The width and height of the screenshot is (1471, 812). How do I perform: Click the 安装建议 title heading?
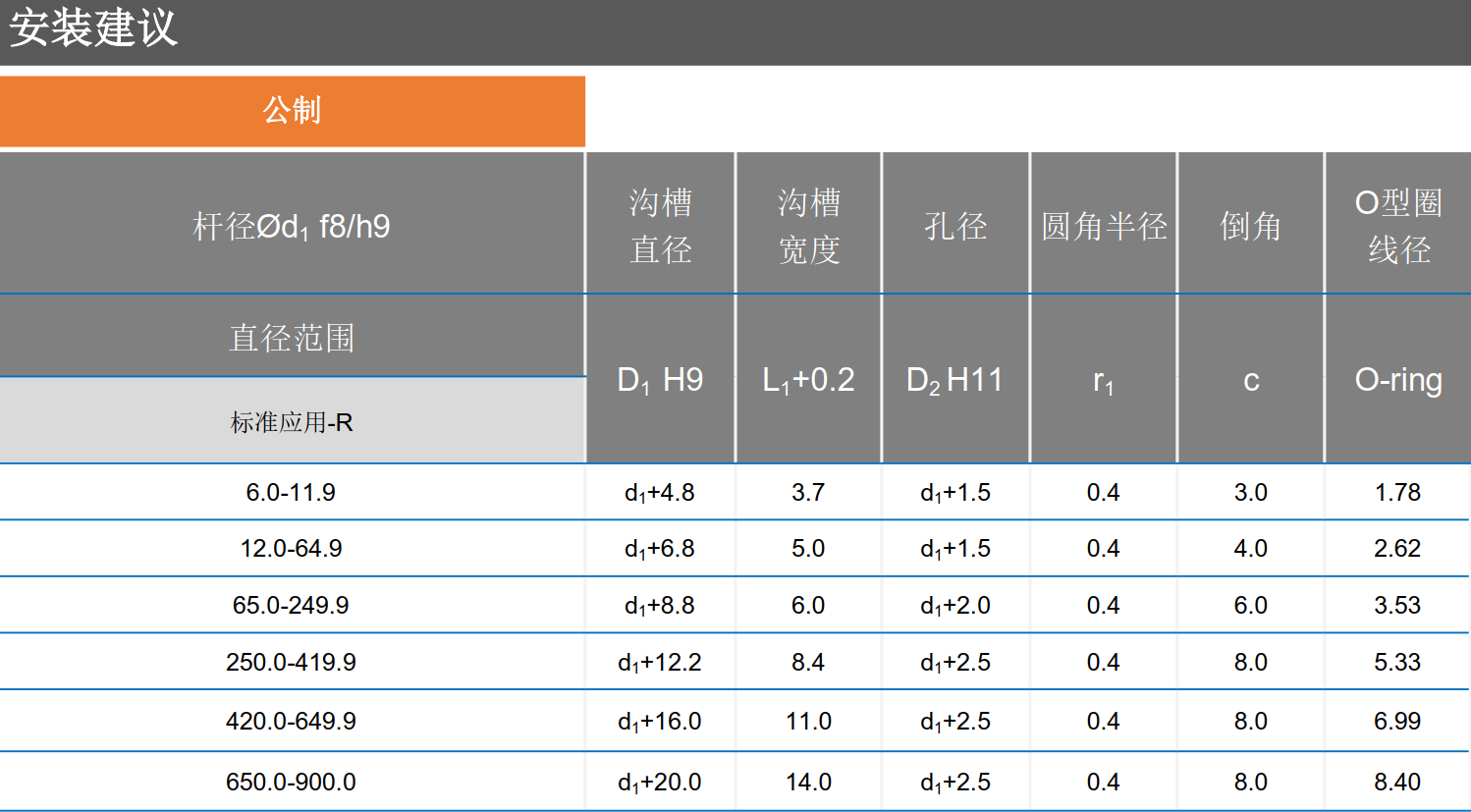93,28
